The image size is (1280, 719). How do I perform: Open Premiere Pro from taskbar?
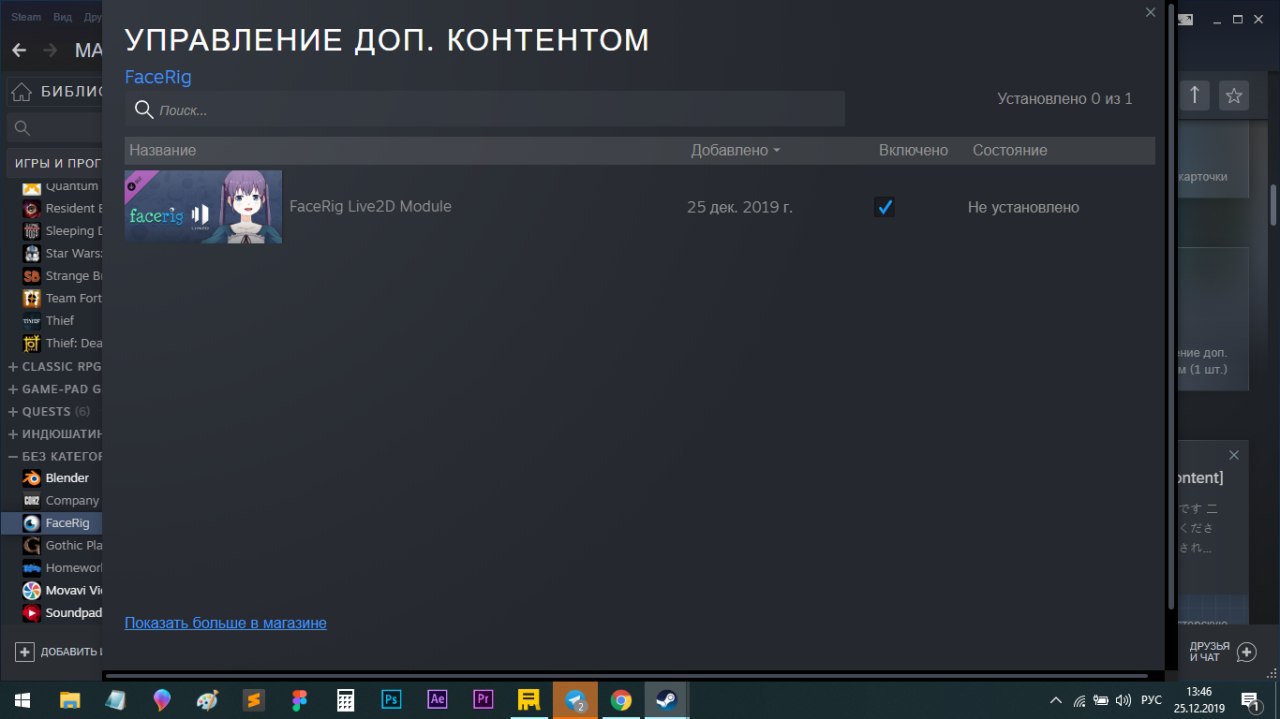coord(483,699)
